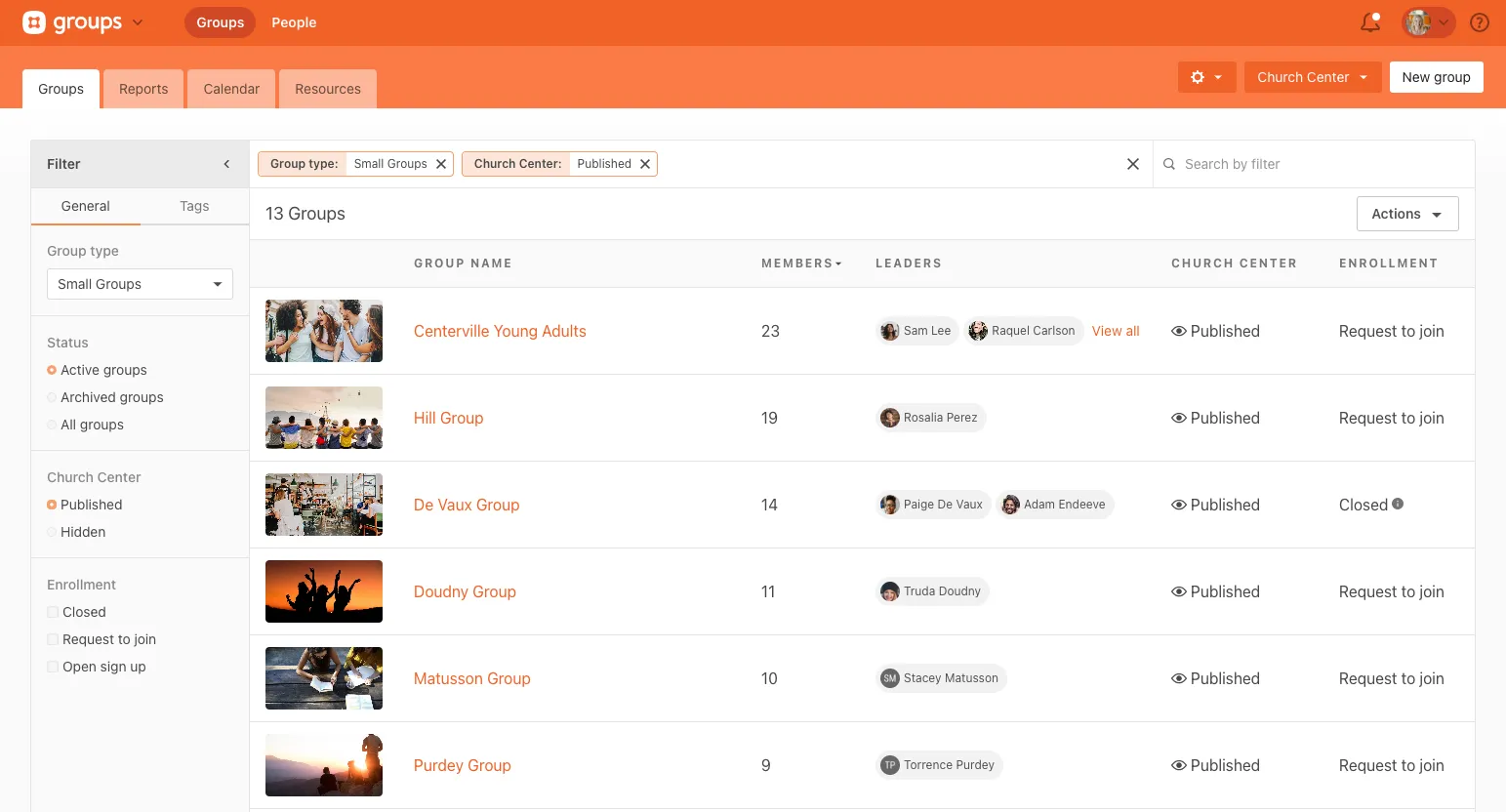The image size is (1506, 812).
Task: Open the Actions dropdown menu
Action: tap(1406, 214)
